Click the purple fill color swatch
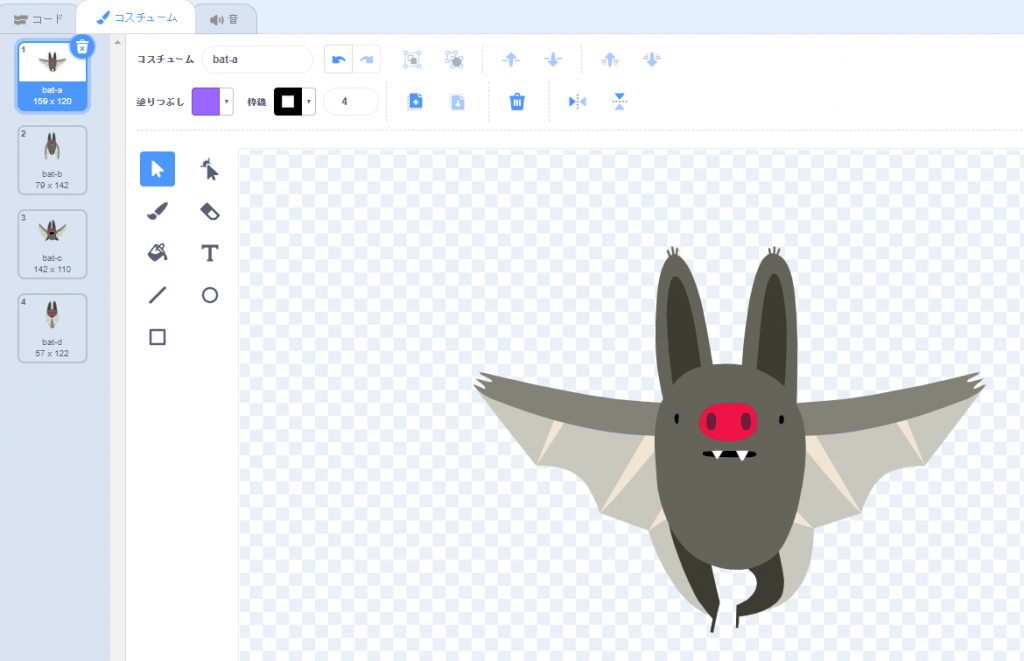Image resolution: width=1024 pixels, height=661 pixels. (205, 102)
